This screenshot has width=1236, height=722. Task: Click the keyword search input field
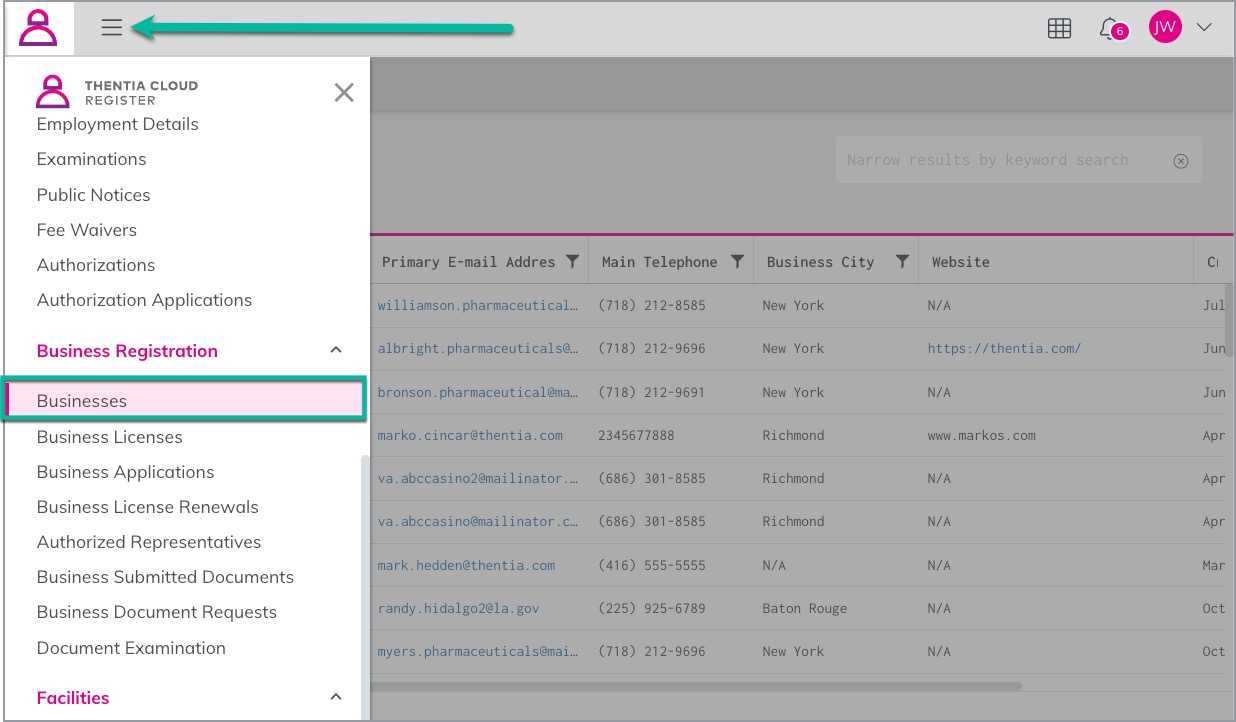click(x=1005, y=160)
